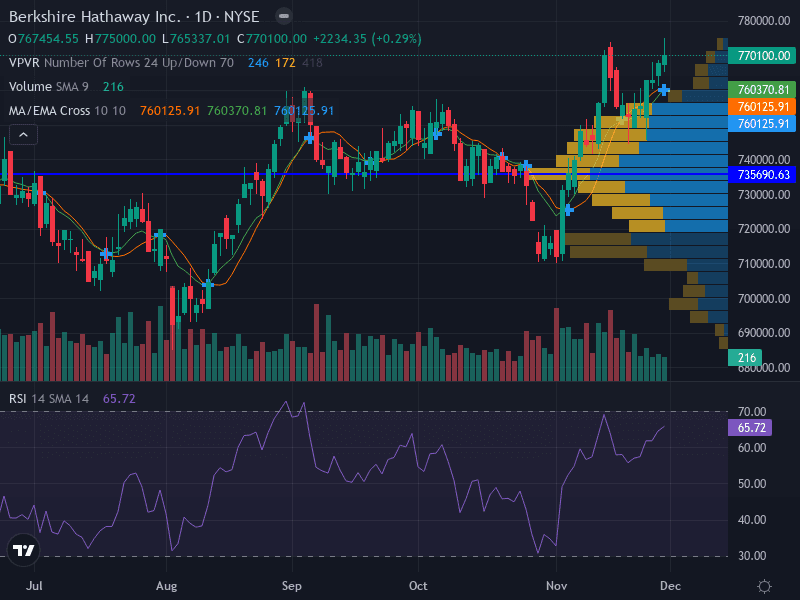This screenshot has width=800, height=600.
Task: Click the RSI 30.00 axis level
Action: tap(752, 556)
